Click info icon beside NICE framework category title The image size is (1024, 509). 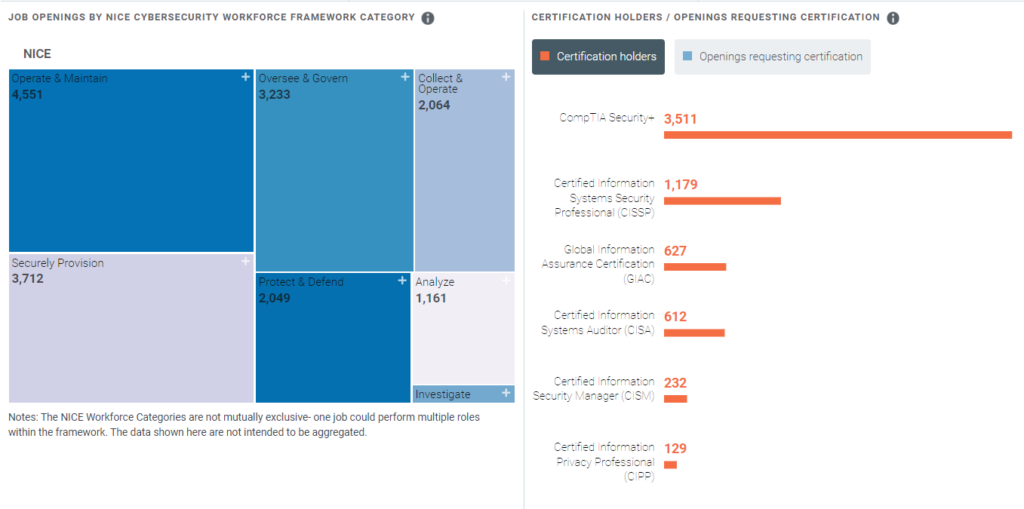coord(428,18)
